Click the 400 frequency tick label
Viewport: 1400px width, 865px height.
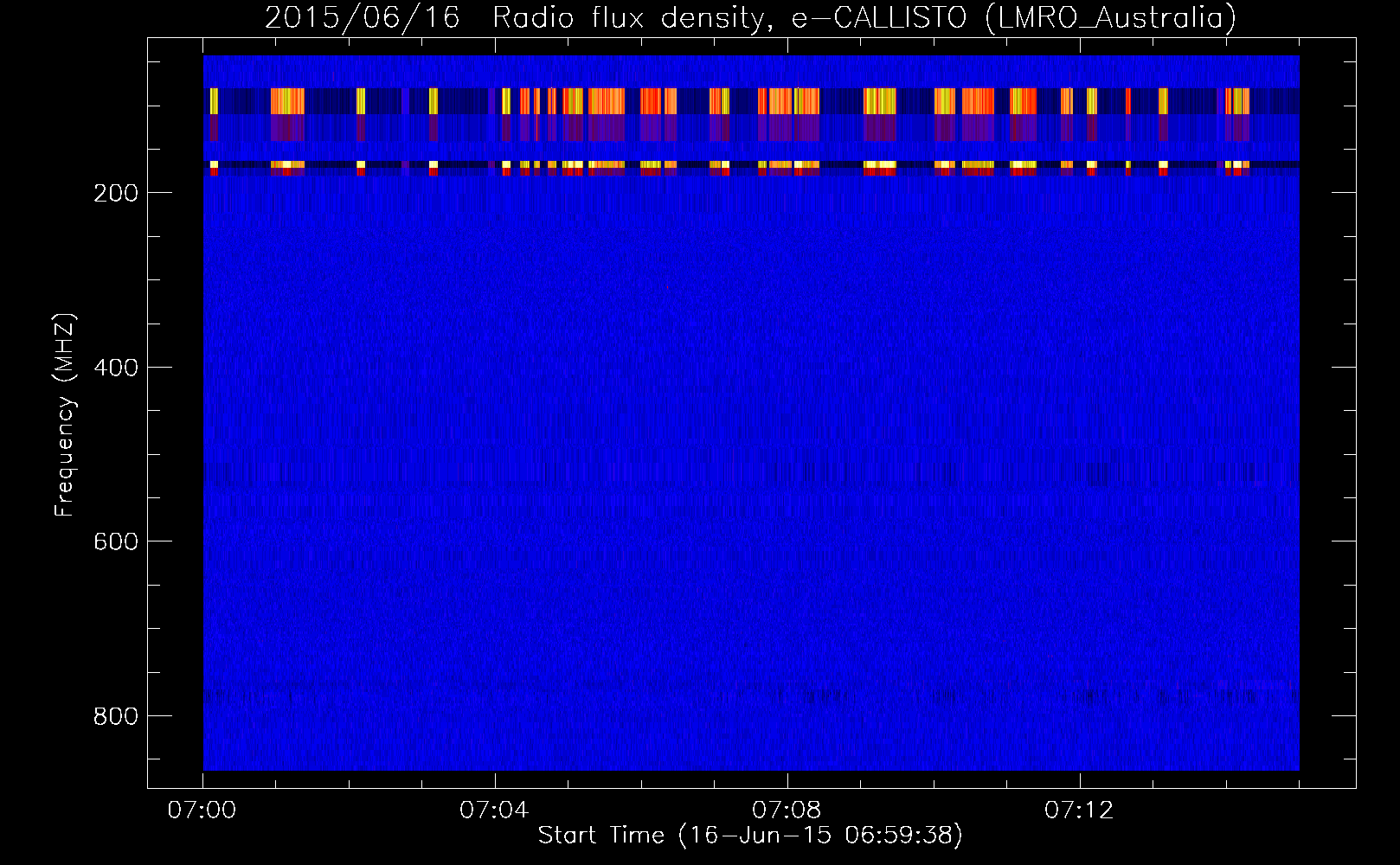coord(115,368)
